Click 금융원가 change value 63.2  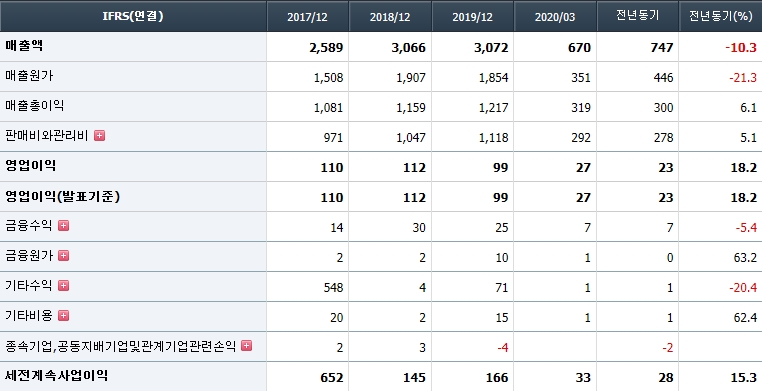(746, 258)
